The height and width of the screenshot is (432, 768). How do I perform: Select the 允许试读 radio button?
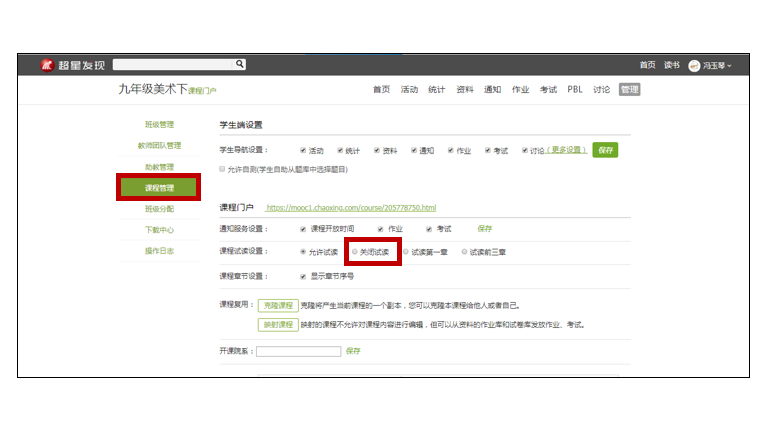click(303, 252)
